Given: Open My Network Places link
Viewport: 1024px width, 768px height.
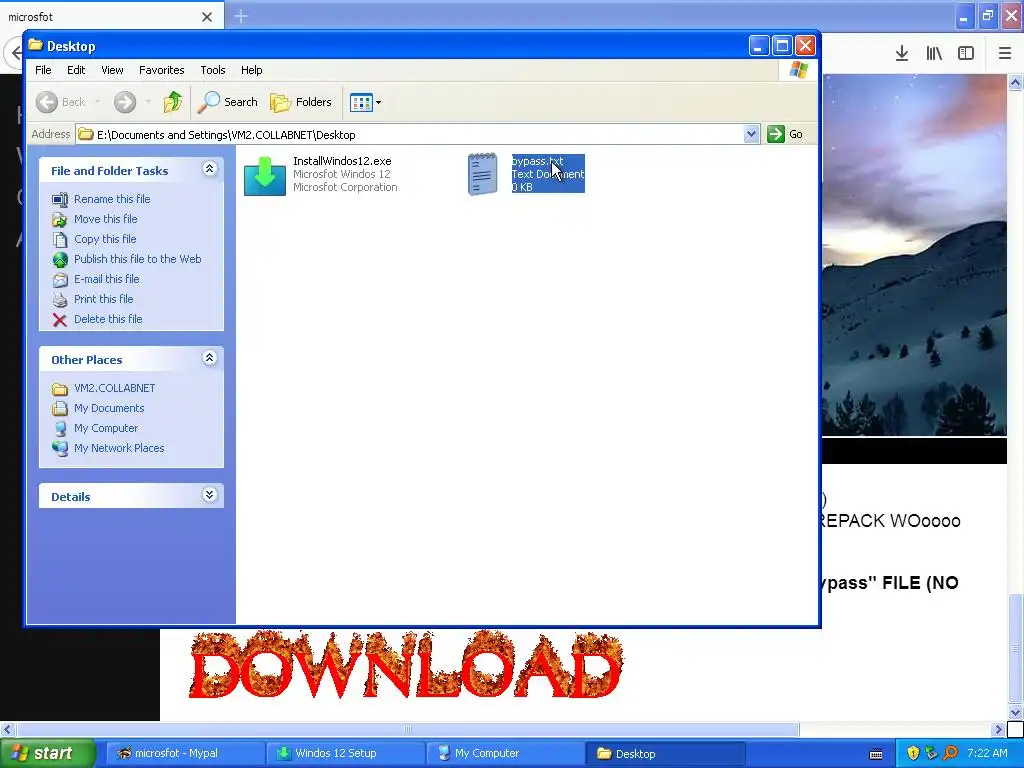Looking at the screenshot, I should 119,448.
